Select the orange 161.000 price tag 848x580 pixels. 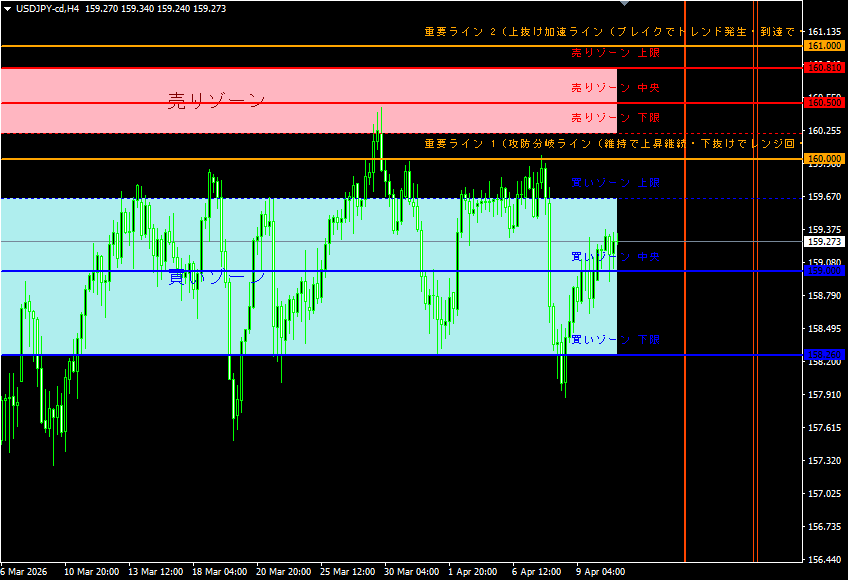825,46
